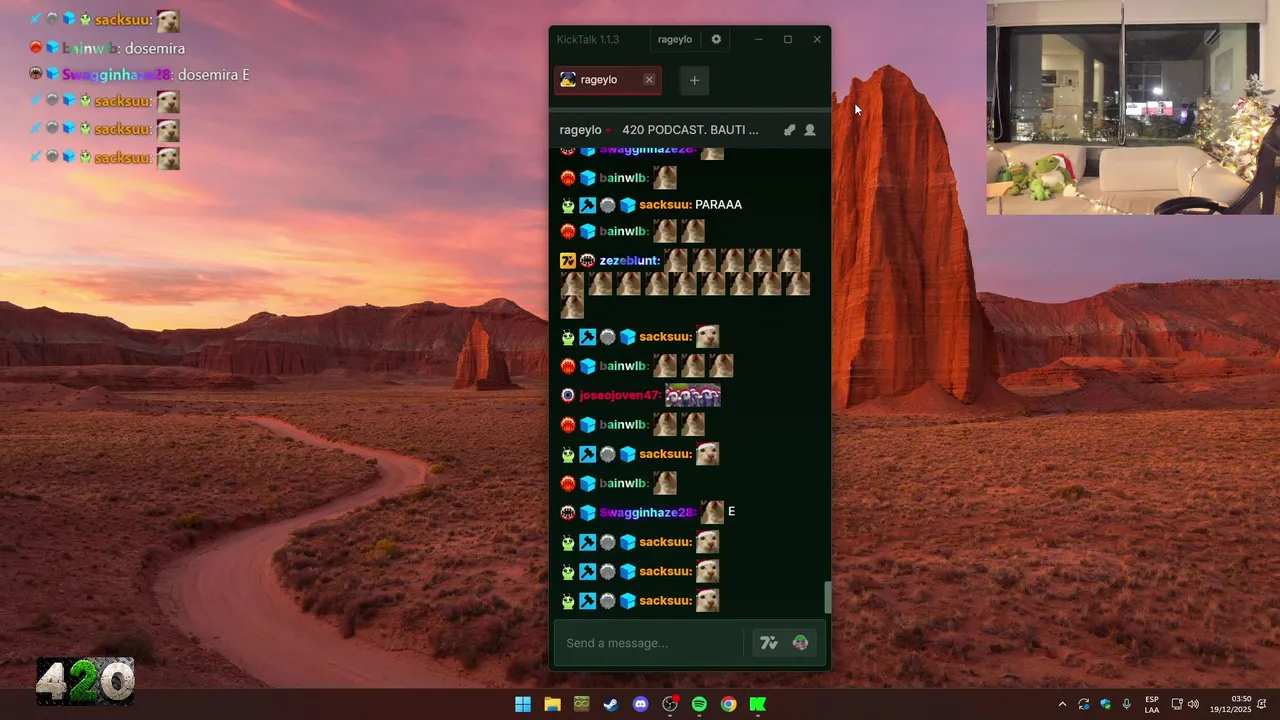Open the 7TV emote picker
This screenshot has width=1280, height=720.
point(769,643)
